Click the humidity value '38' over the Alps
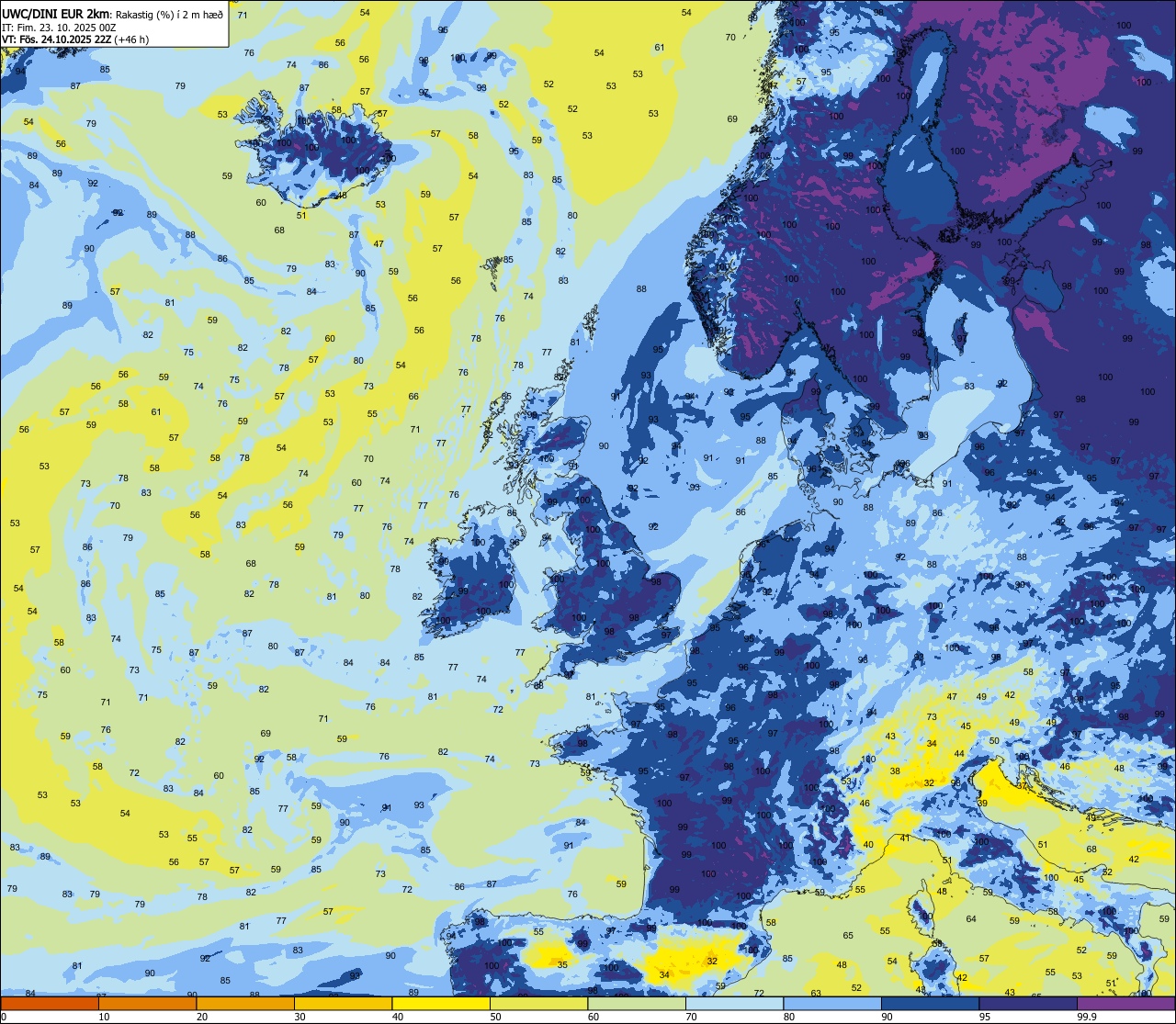 coord(895,771)
